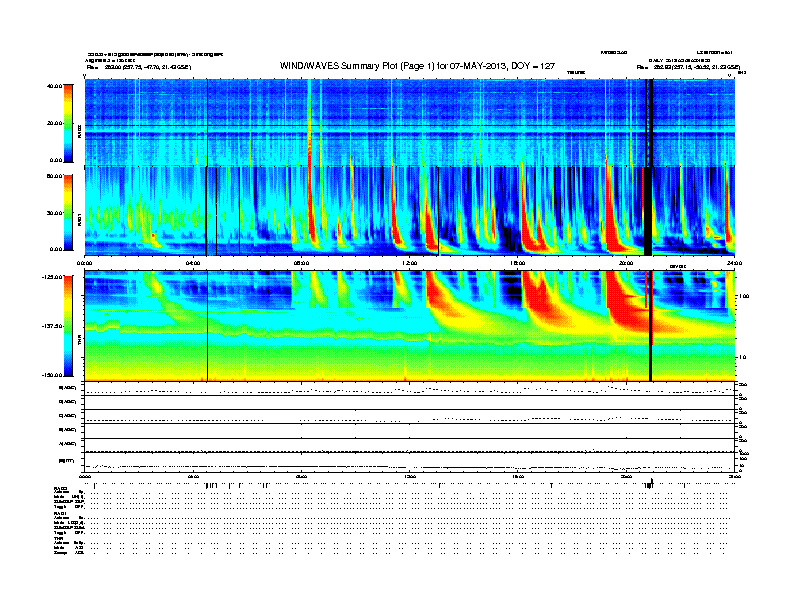Click the 08:00 time label under RAD1 spectrogram
792x612 pixels.
coord(301,263)
